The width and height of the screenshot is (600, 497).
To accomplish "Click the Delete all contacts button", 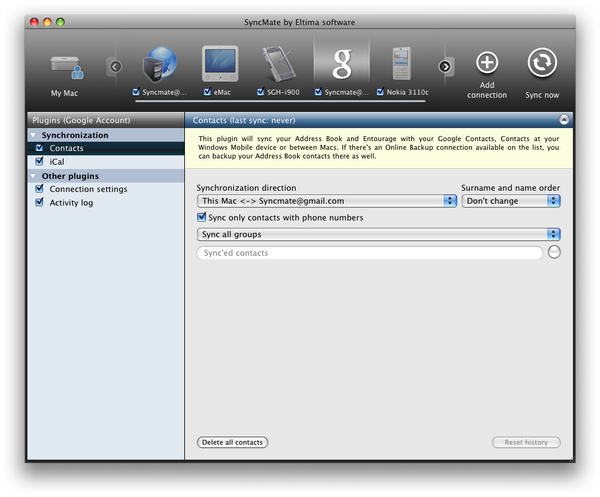I will tap(232, 442).
